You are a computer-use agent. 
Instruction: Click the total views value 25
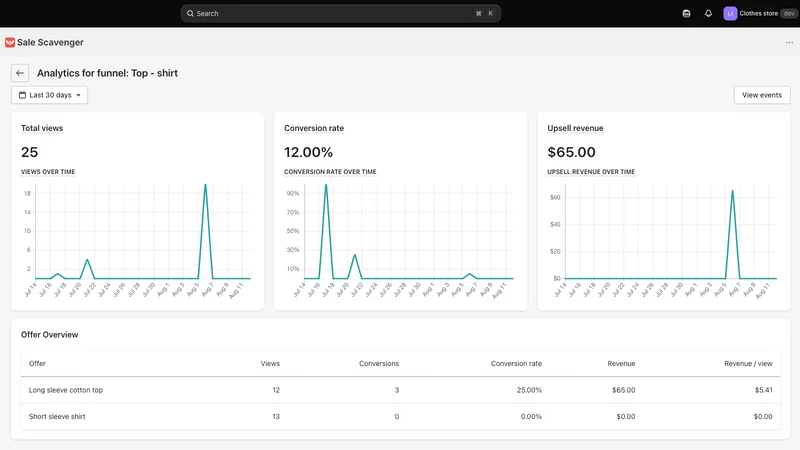pyautogui.click(x=30, y=152)
